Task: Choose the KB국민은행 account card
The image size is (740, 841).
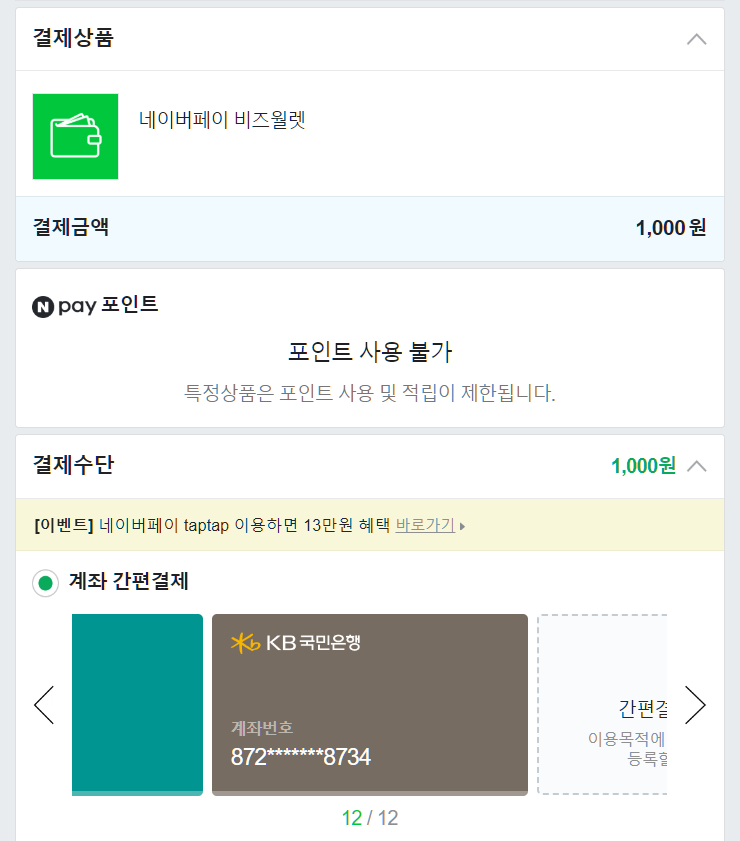Action: point(370,704)
